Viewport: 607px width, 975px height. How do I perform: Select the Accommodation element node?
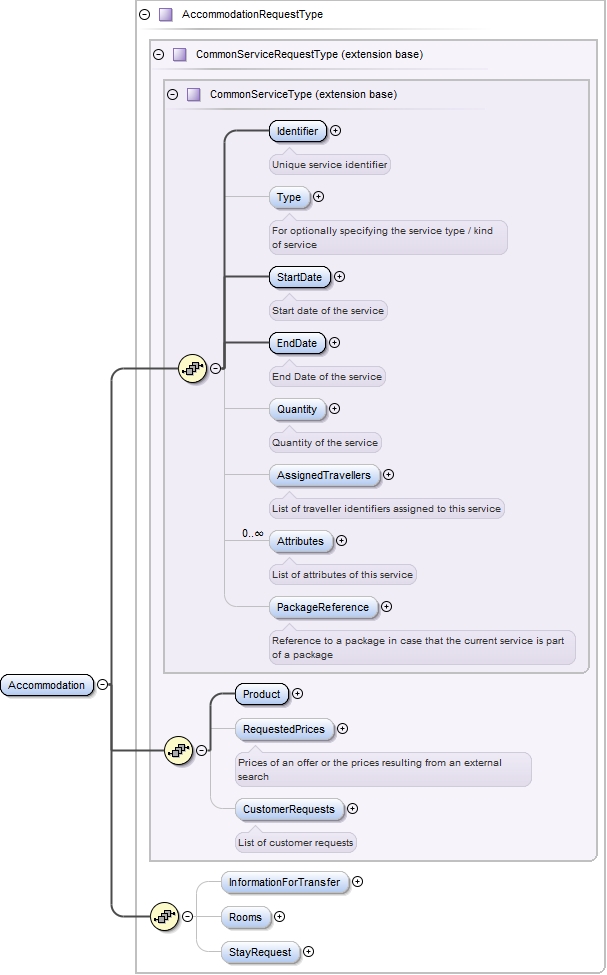click(x=47, y=685)
